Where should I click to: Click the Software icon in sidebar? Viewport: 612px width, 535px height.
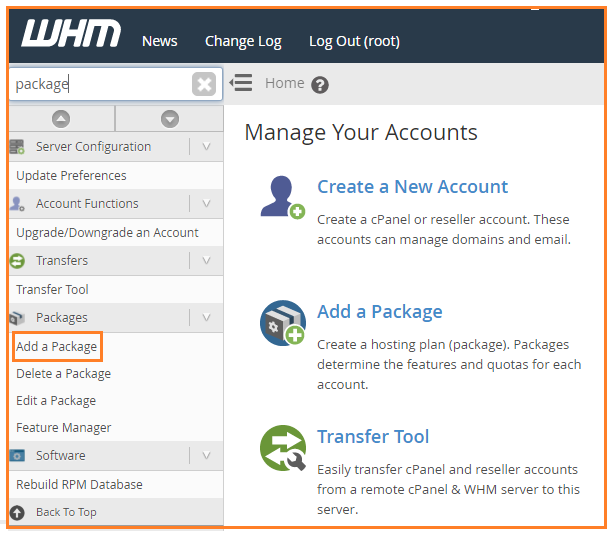click(17, 455)
